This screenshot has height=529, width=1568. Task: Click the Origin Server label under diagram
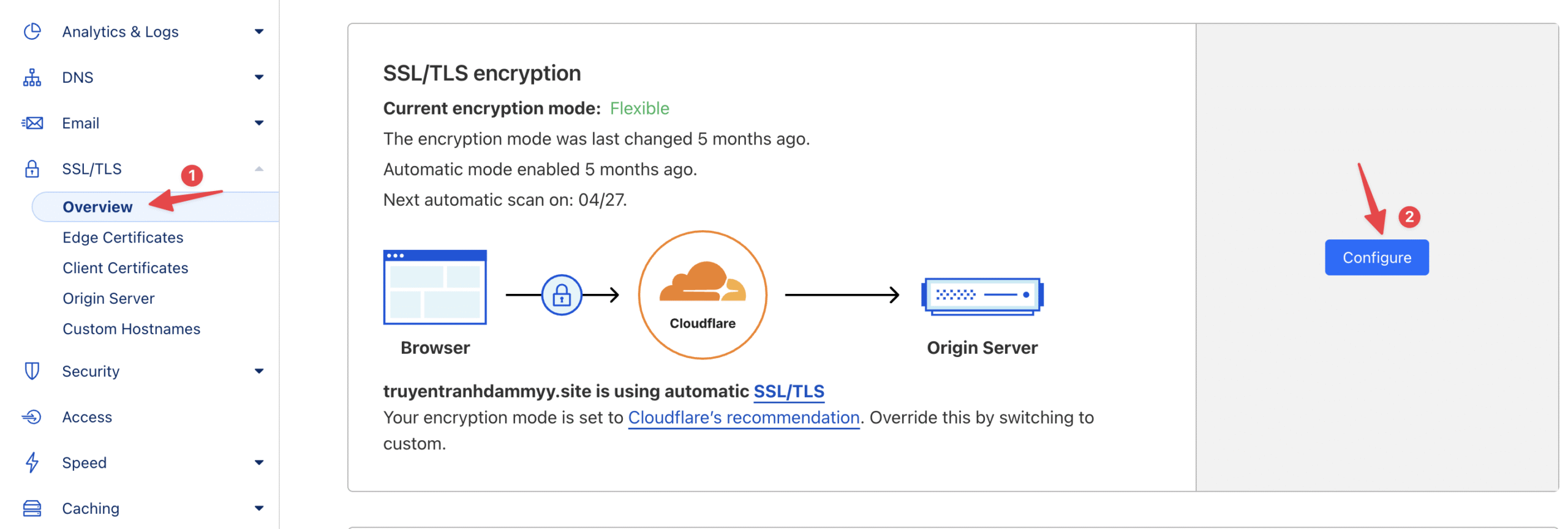coord(981,348)
